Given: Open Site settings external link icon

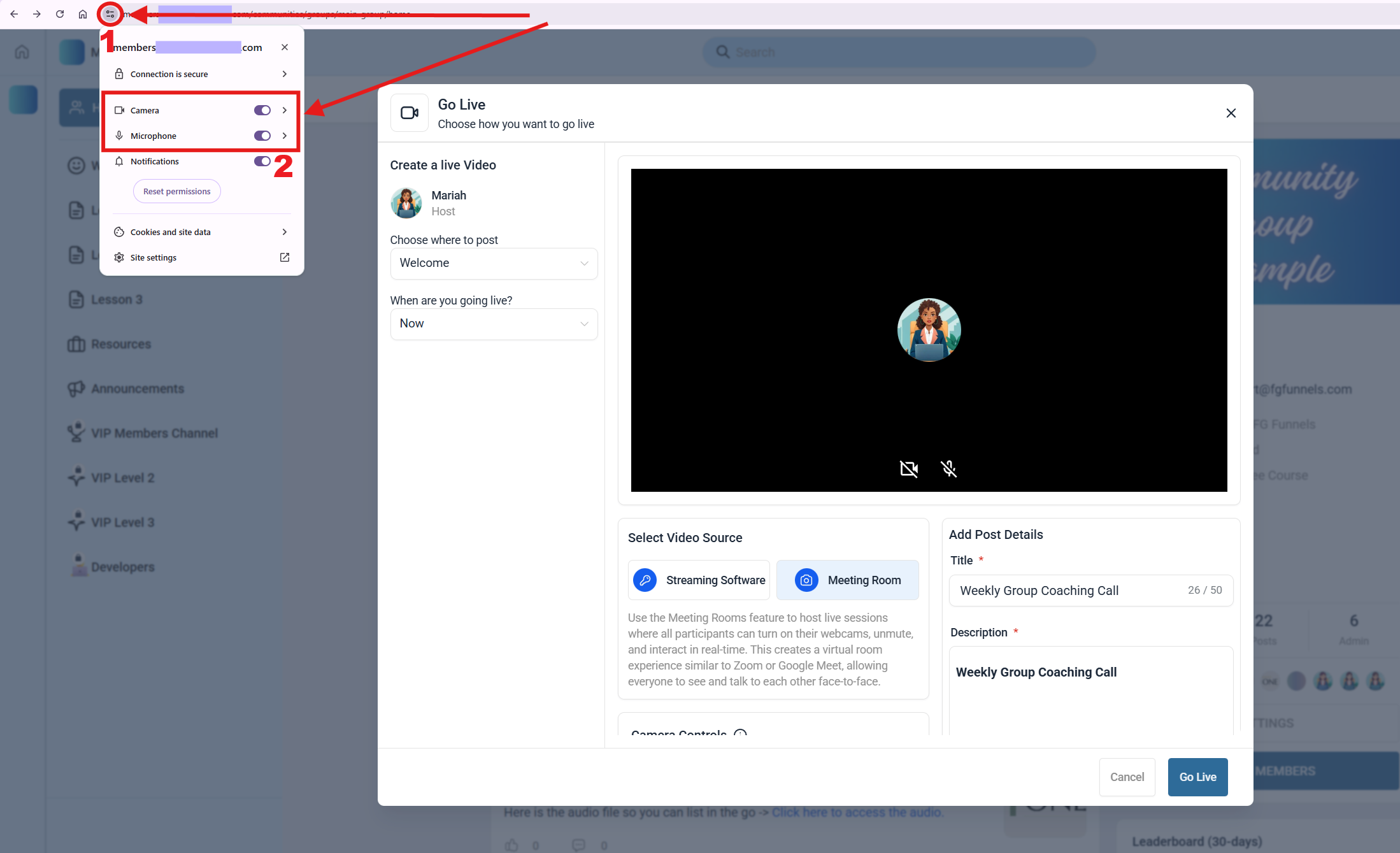Looking at the screenshot, I should [284, 257].
